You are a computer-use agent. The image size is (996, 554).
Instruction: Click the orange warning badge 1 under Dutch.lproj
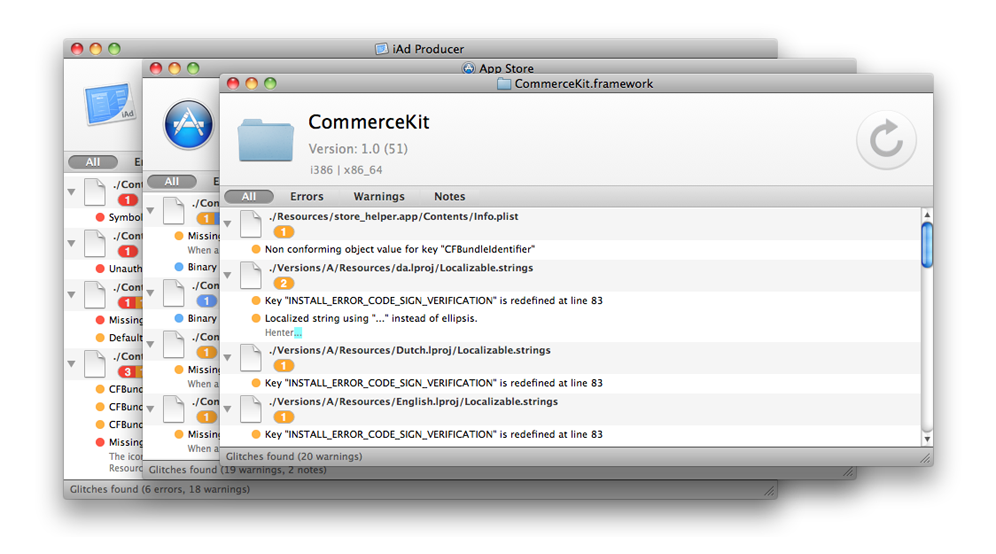[283, 365]
